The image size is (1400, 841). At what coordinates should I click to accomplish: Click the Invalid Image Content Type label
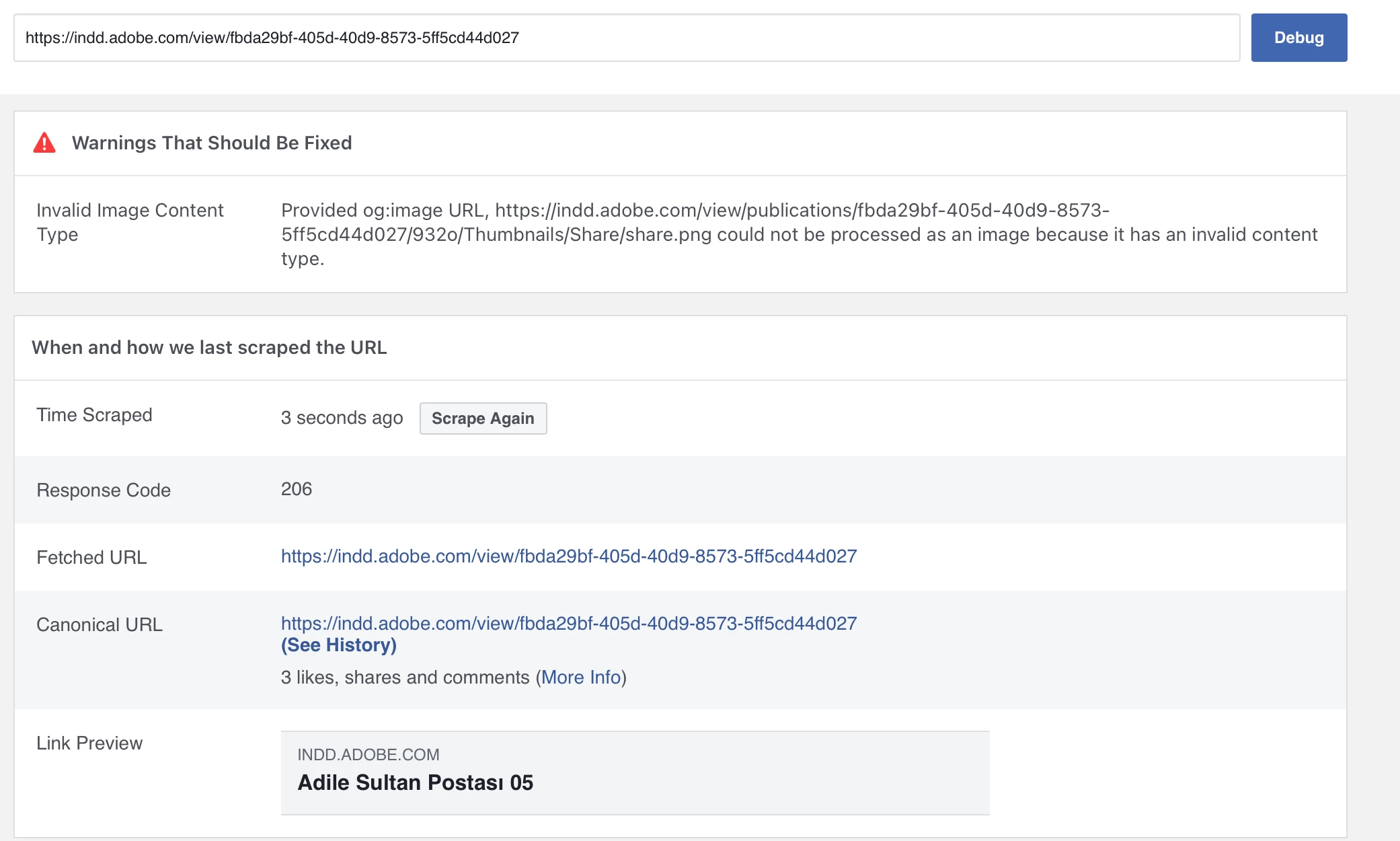(129, 222)
